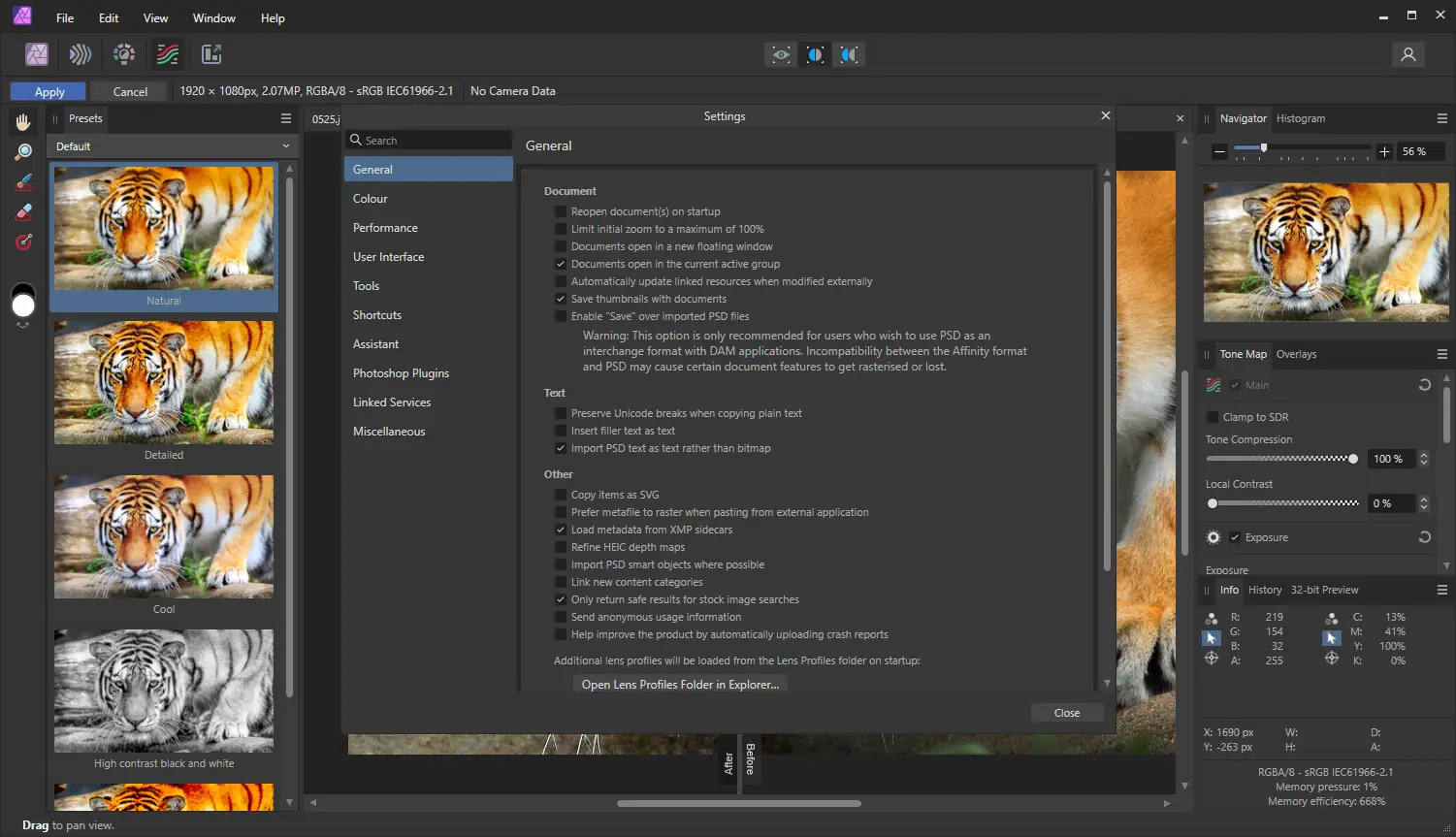Image resolution: width=1456 pixels, height=837 pixels.
Task: Switch to the Histogram tab
Action: (x=1300, y=118)
